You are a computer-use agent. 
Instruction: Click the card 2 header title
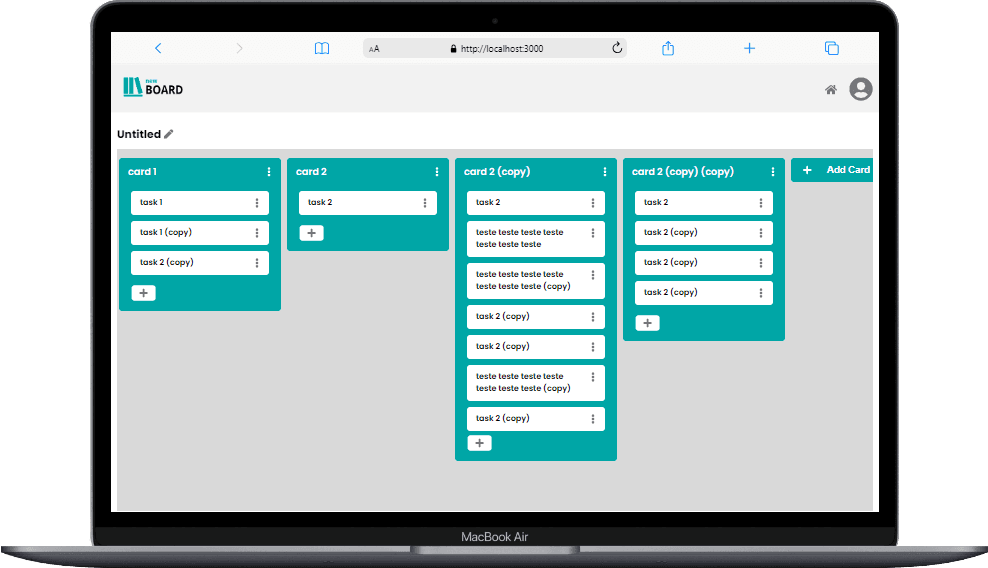(x=311, y=171)
